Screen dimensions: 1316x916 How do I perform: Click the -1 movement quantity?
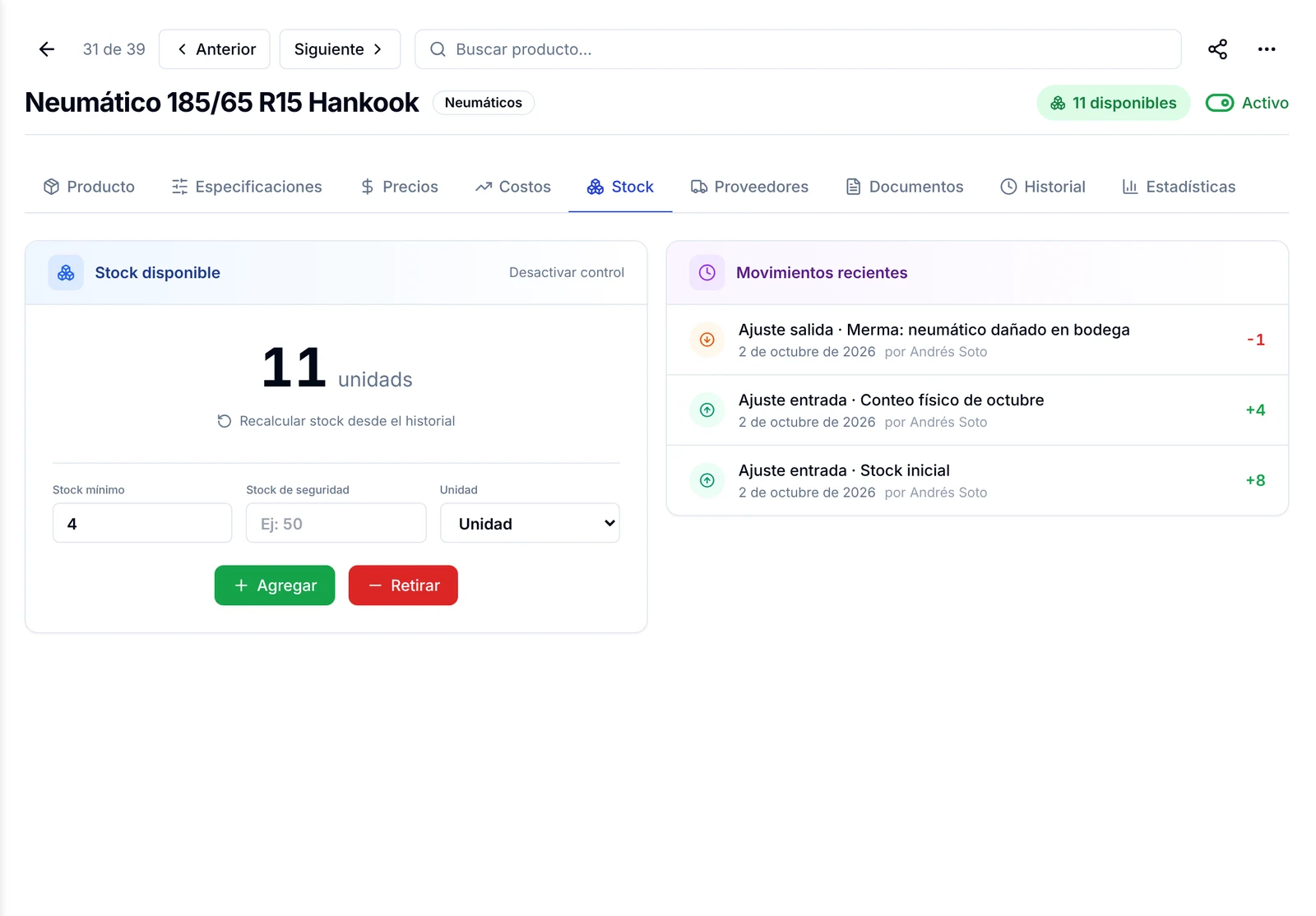click(1256, 340)
